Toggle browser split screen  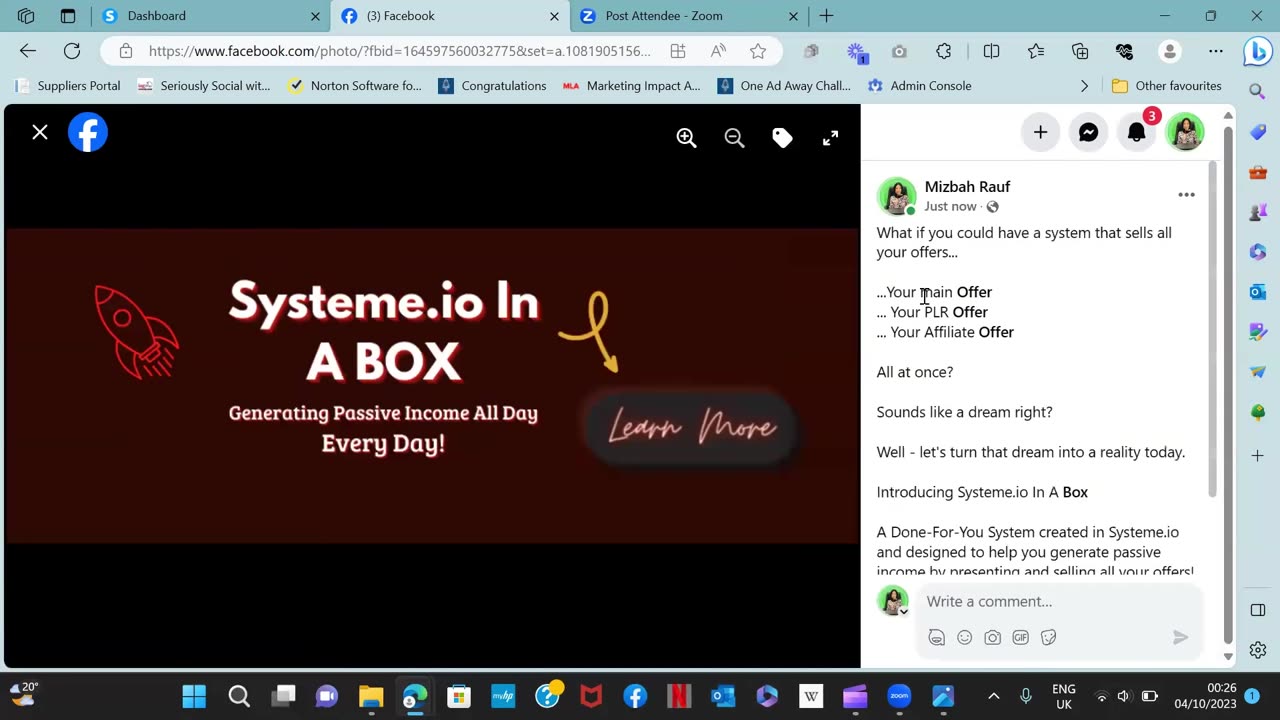pyautogui.click(x=991, y=51)
